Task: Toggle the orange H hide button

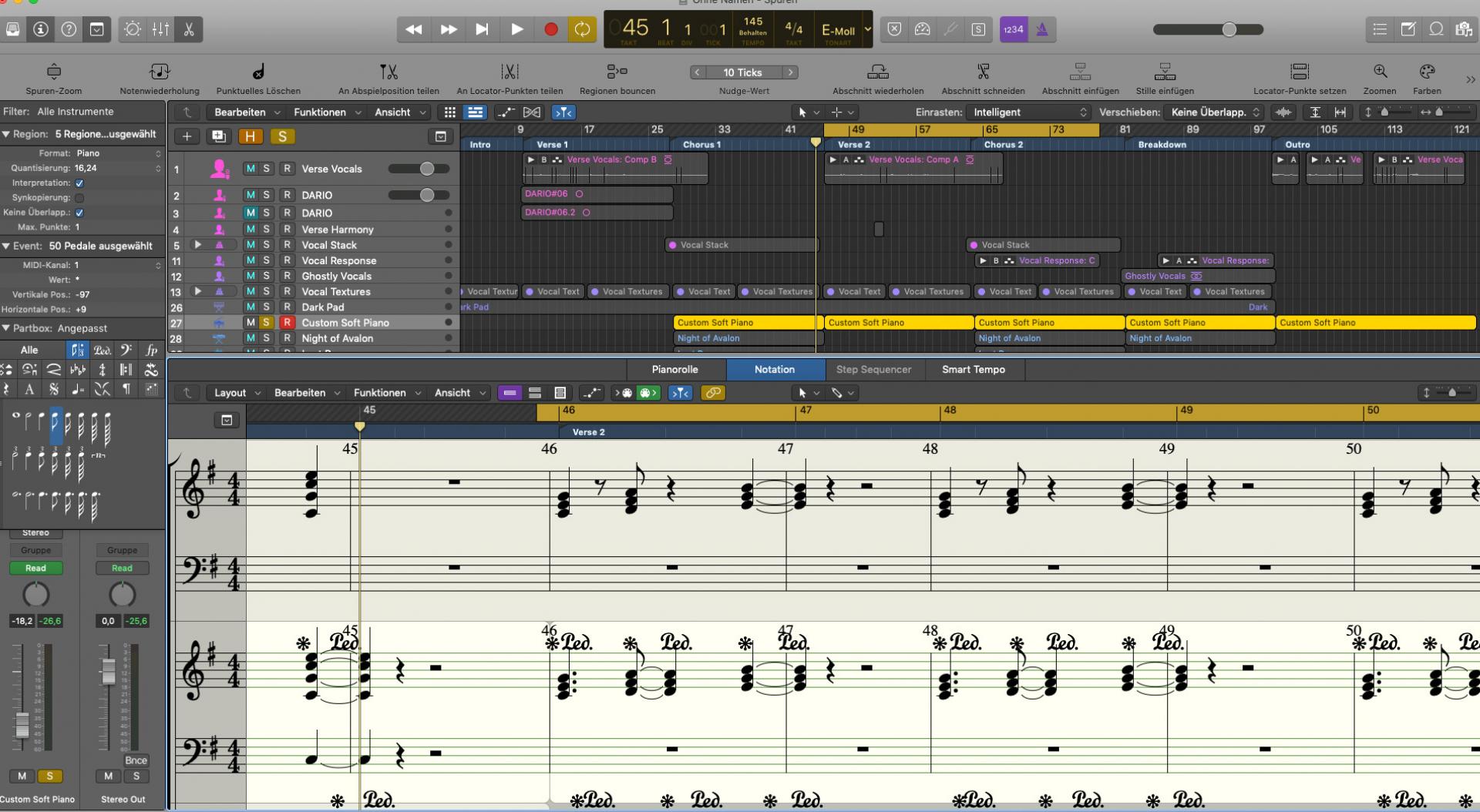Action: [250, 136]
